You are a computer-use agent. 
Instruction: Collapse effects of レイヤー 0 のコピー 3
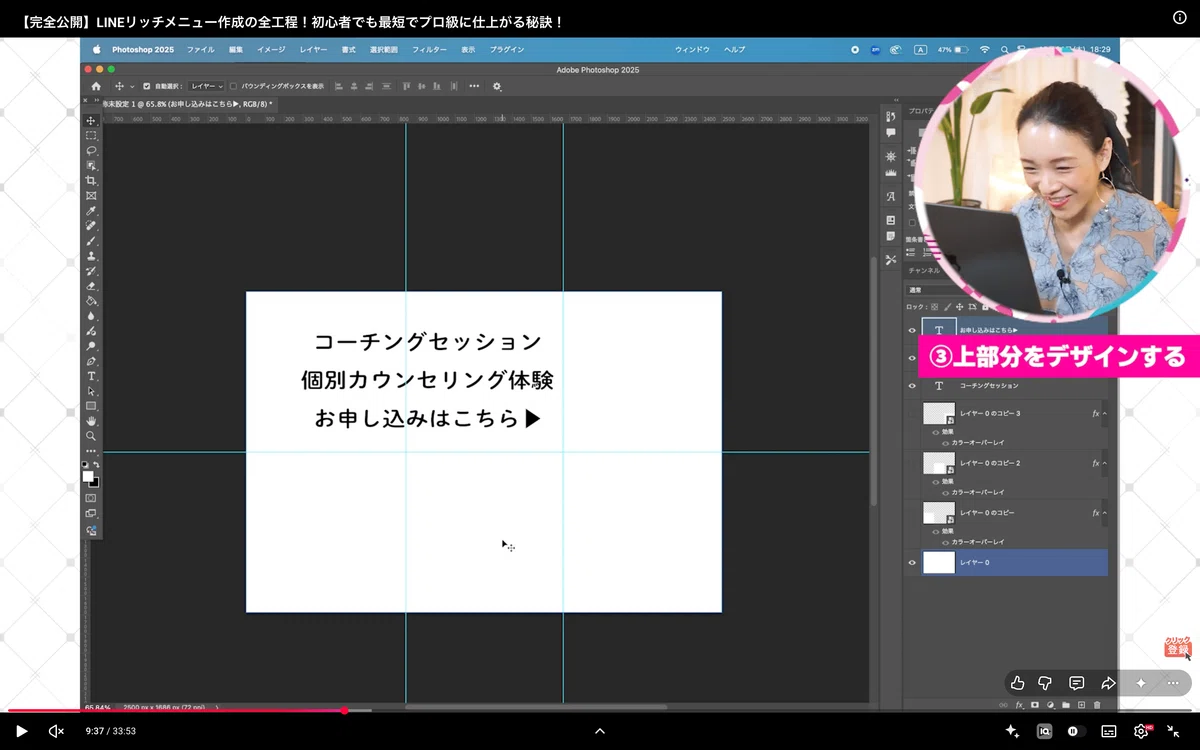click(1104, 413)
